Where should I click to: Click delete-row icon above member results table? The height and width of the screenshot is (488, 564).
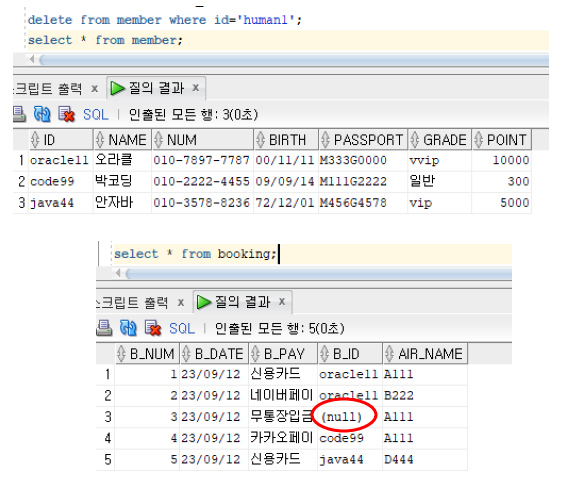click(66, 114)
